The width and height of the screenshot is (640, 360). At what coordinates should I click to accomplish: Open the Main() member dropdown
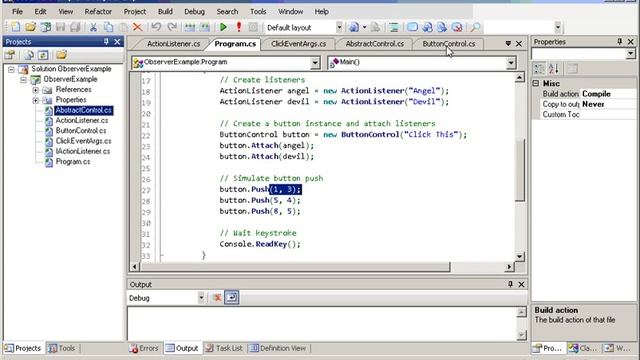[x=511, y=62]
